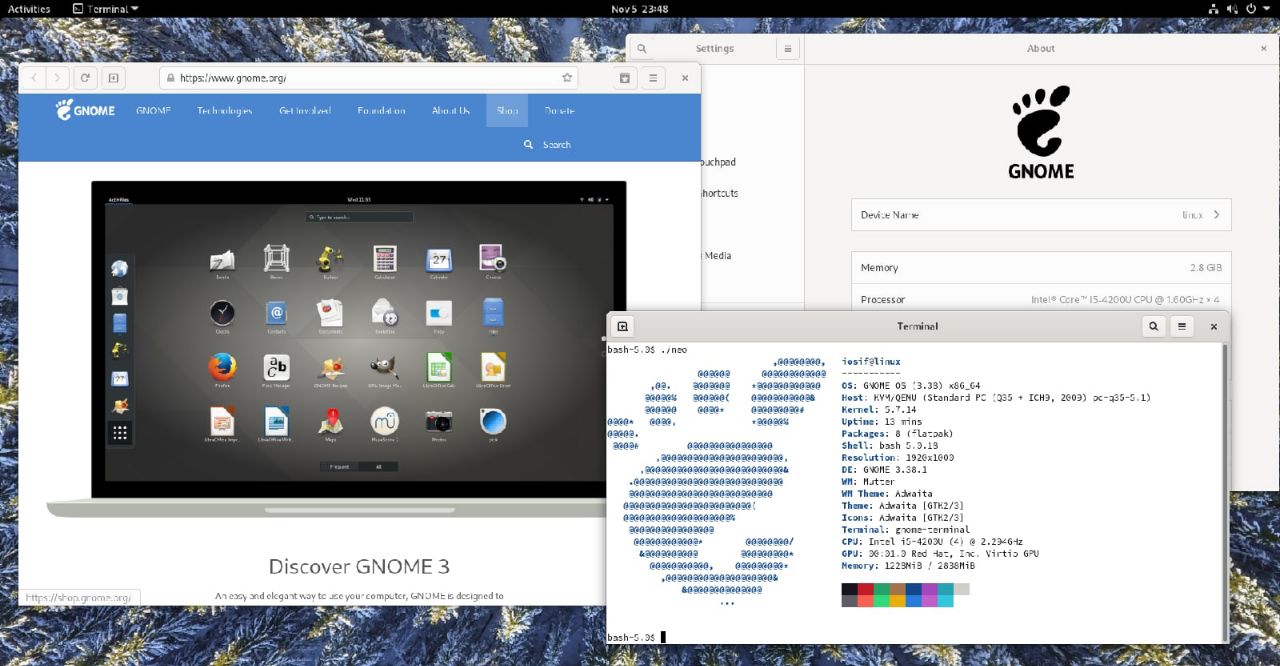Click the volume icon in top bar
The height and width of the screenshot is (666, 1280).
click(1233, 9)
